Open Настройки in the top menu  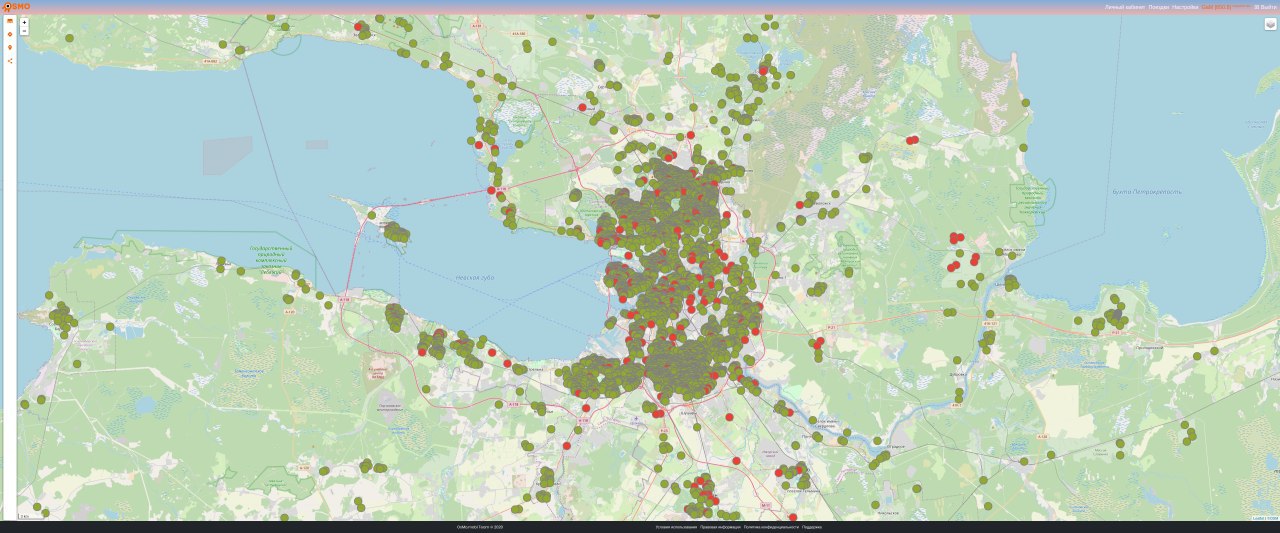(1185, 7)
